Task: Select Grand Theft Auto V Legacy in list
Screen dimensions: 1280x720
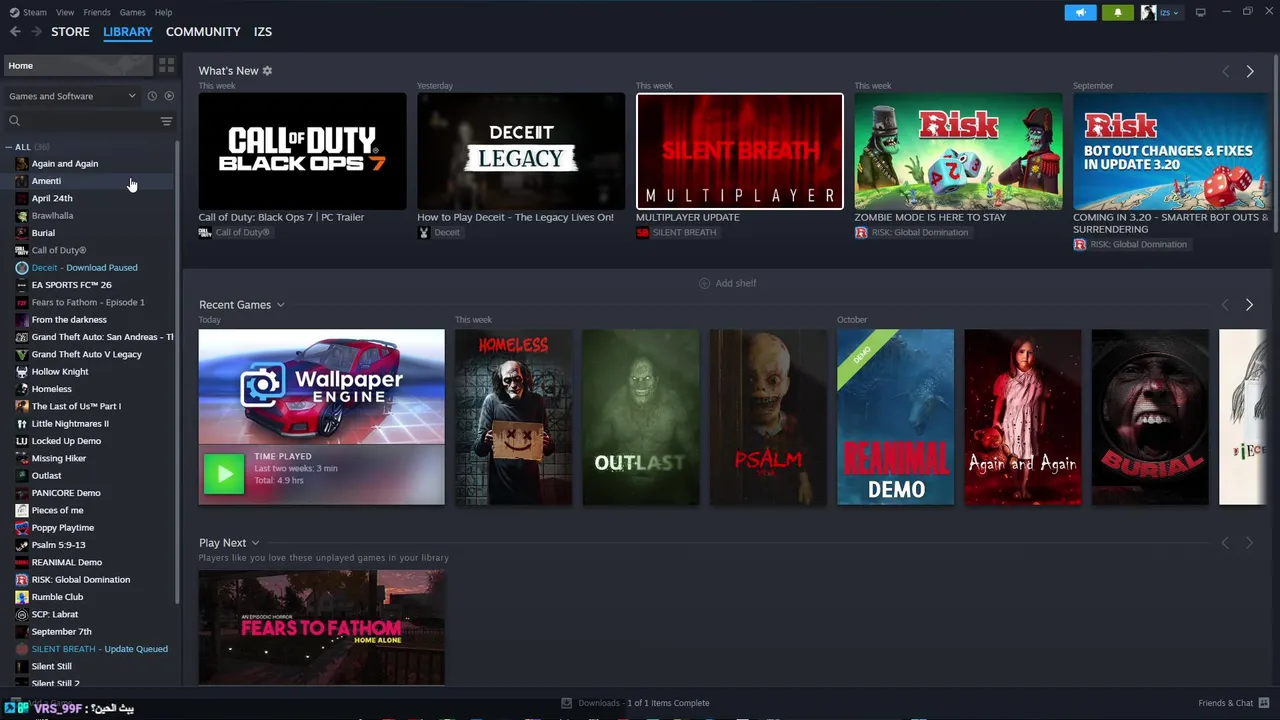Action: pyautogui.click(x=88, y=355)
